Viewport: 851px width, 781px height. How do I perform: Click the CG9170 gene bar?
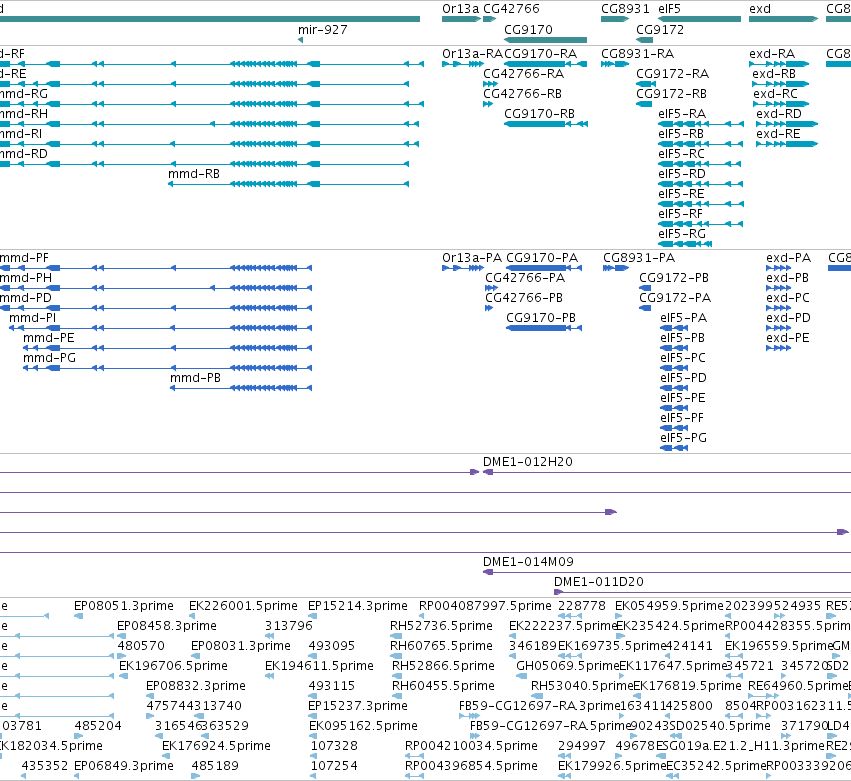(545, 40)
